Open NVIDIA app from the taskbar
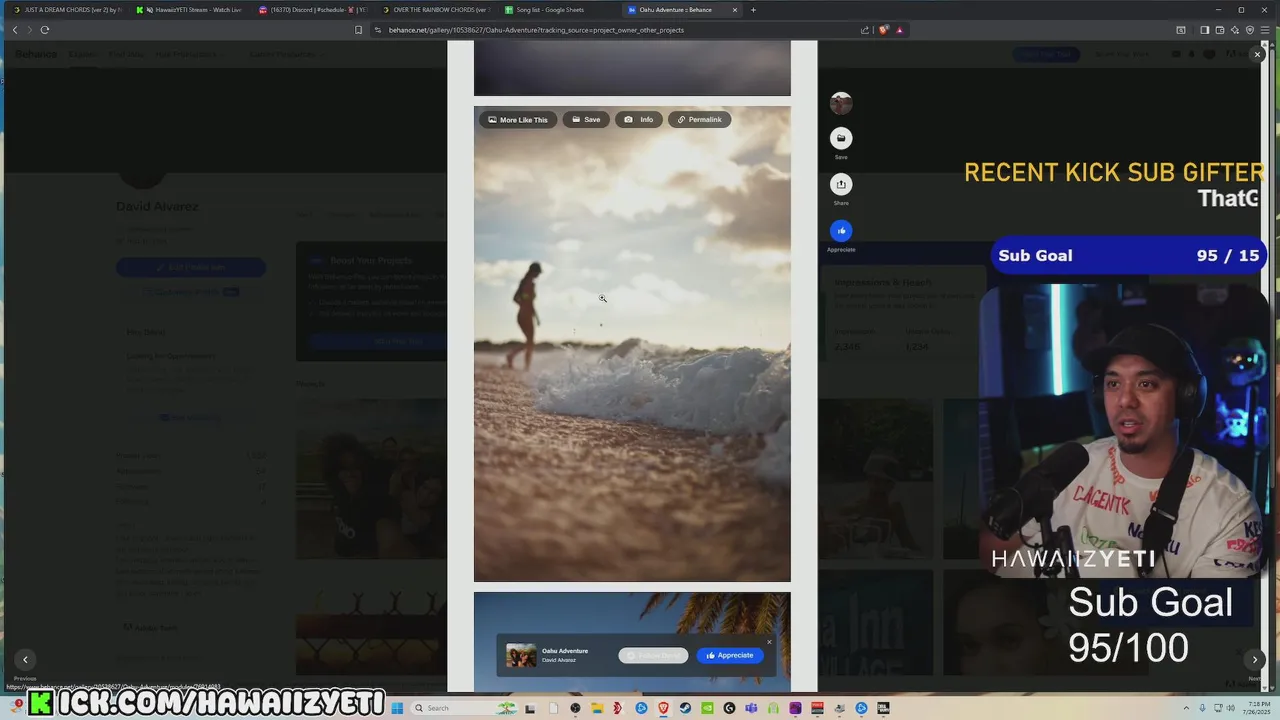This screenshot has height=720, width=1280. (708, 708)
